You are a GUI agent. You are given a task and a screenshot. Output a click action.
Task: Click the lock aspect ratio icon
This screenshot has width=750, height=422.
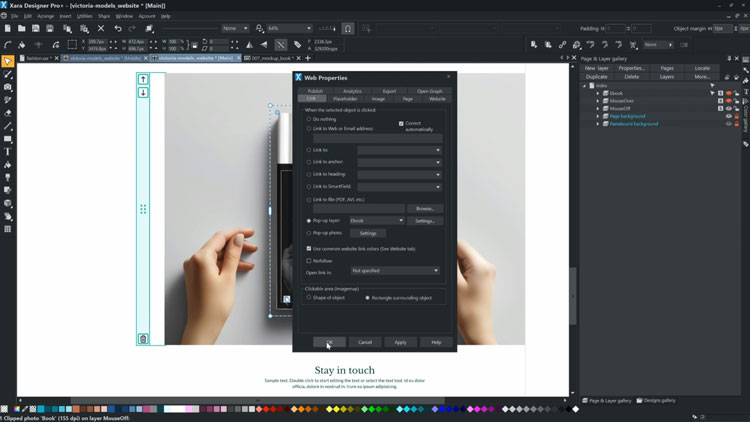195,45
